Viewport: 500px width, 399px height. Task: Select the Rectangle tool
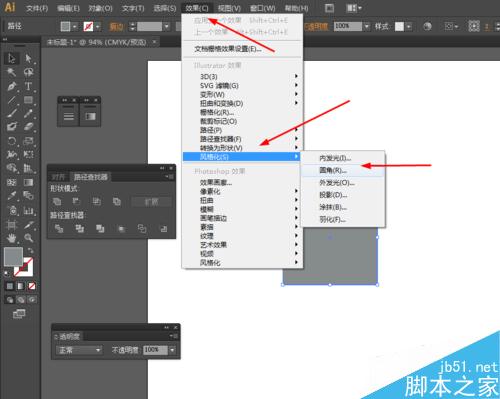click(x=28, y=100)
